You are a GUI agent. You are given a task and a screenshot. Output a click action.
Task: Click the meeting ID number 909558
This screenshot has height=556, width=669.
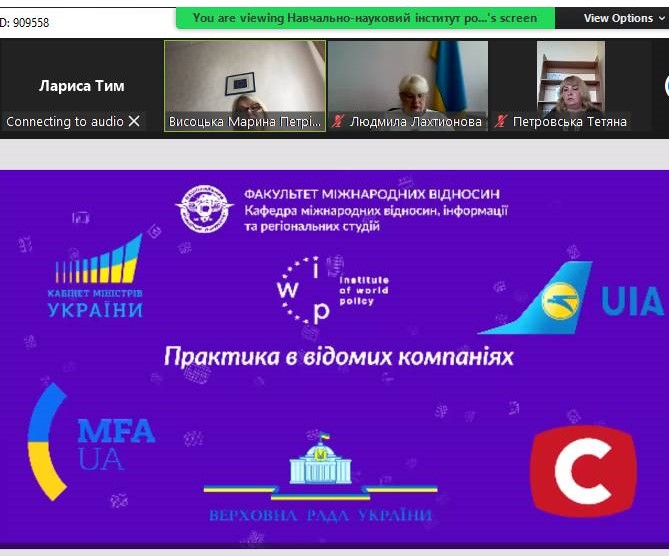[x=29, y=22]
